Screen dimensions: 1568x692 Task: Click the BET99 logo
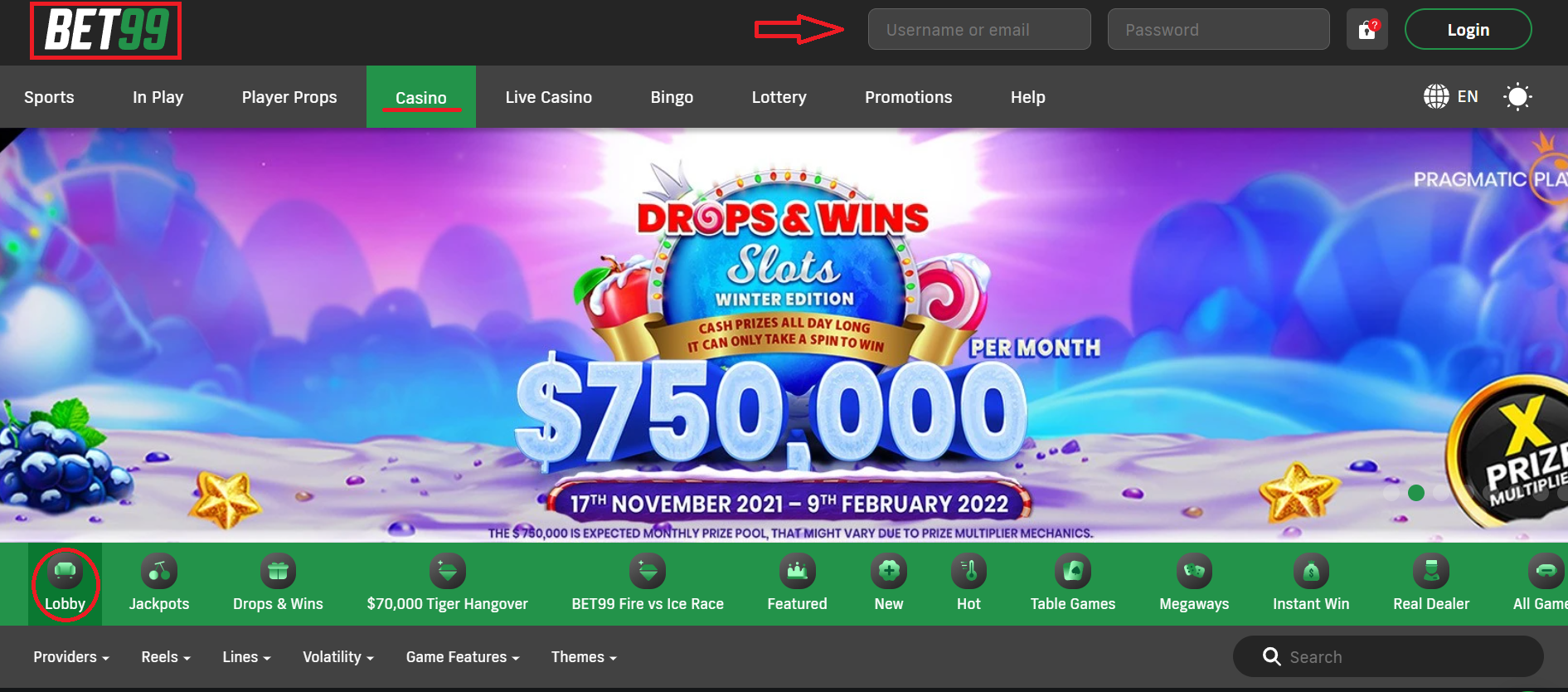point(106,31)
